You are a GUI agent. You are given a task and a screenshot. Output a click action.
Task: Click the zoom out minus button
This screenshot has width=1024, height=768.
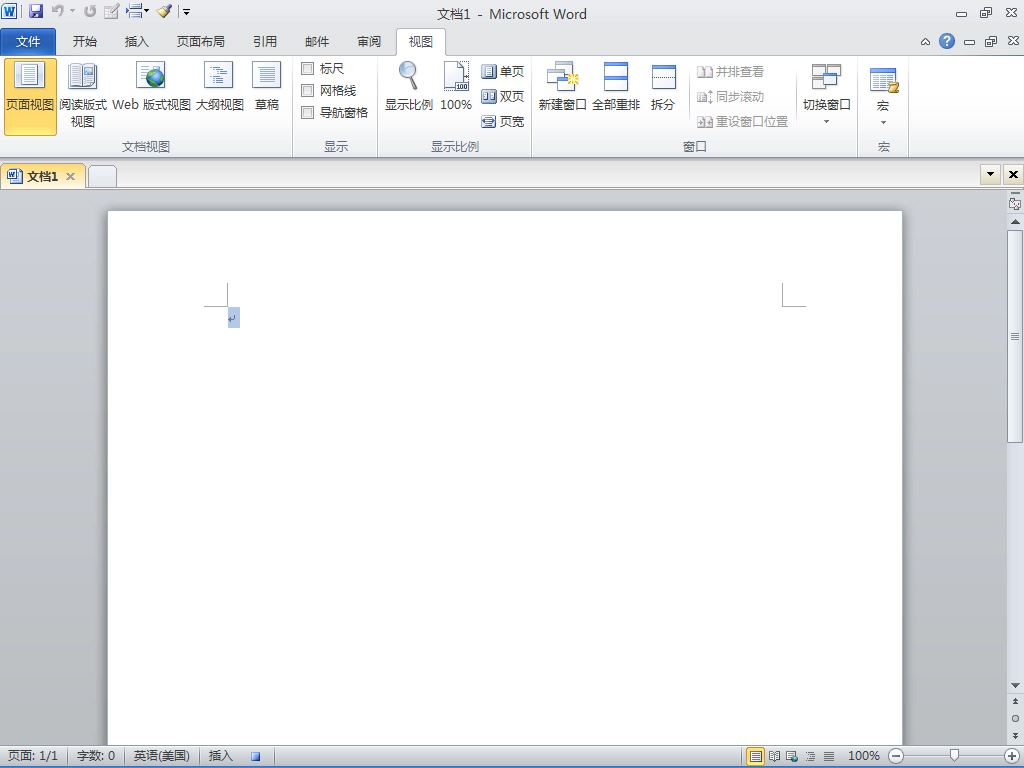click(897, 756)
